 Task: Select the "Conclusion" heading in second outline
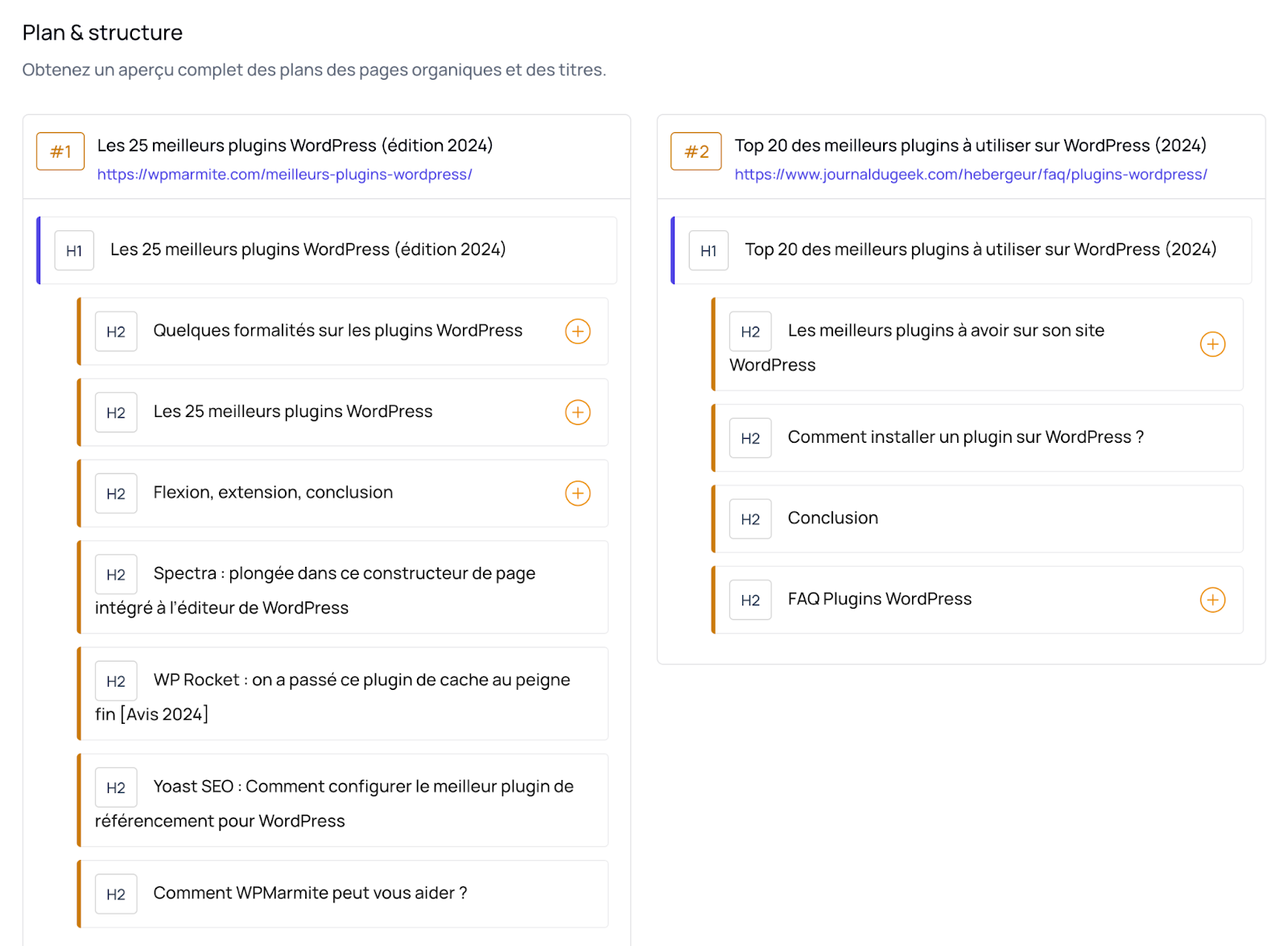click(x=832, y=518)
